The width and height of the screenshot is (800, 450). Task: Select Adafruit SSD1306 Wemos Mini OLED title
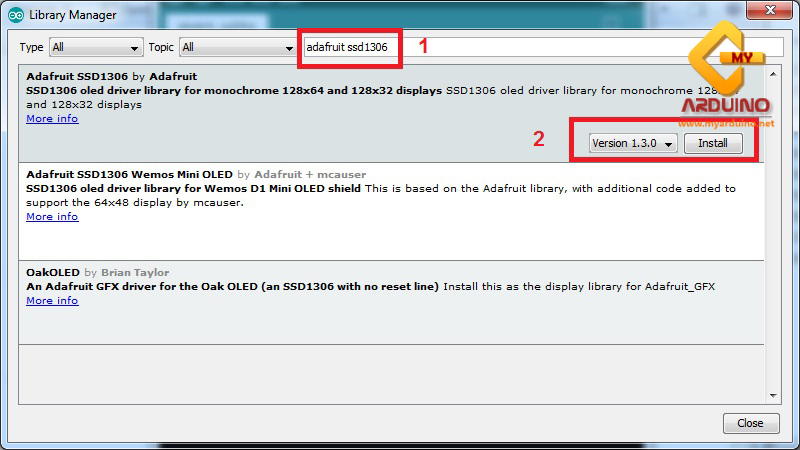coord(130,174)
